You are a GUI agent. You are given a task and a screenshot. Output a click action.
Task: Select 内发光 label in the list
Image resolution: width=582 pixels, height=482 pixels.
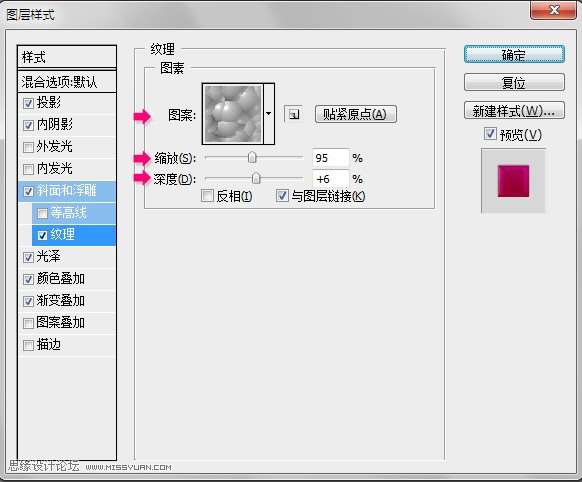[x=55, y=169]
